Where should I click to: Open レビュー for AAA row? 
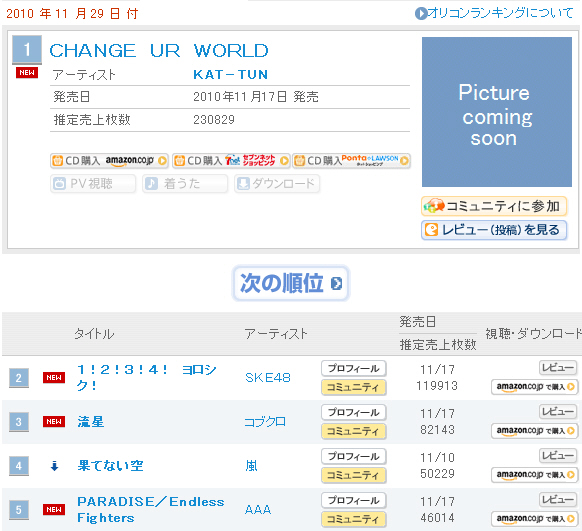tap(558, 499)
